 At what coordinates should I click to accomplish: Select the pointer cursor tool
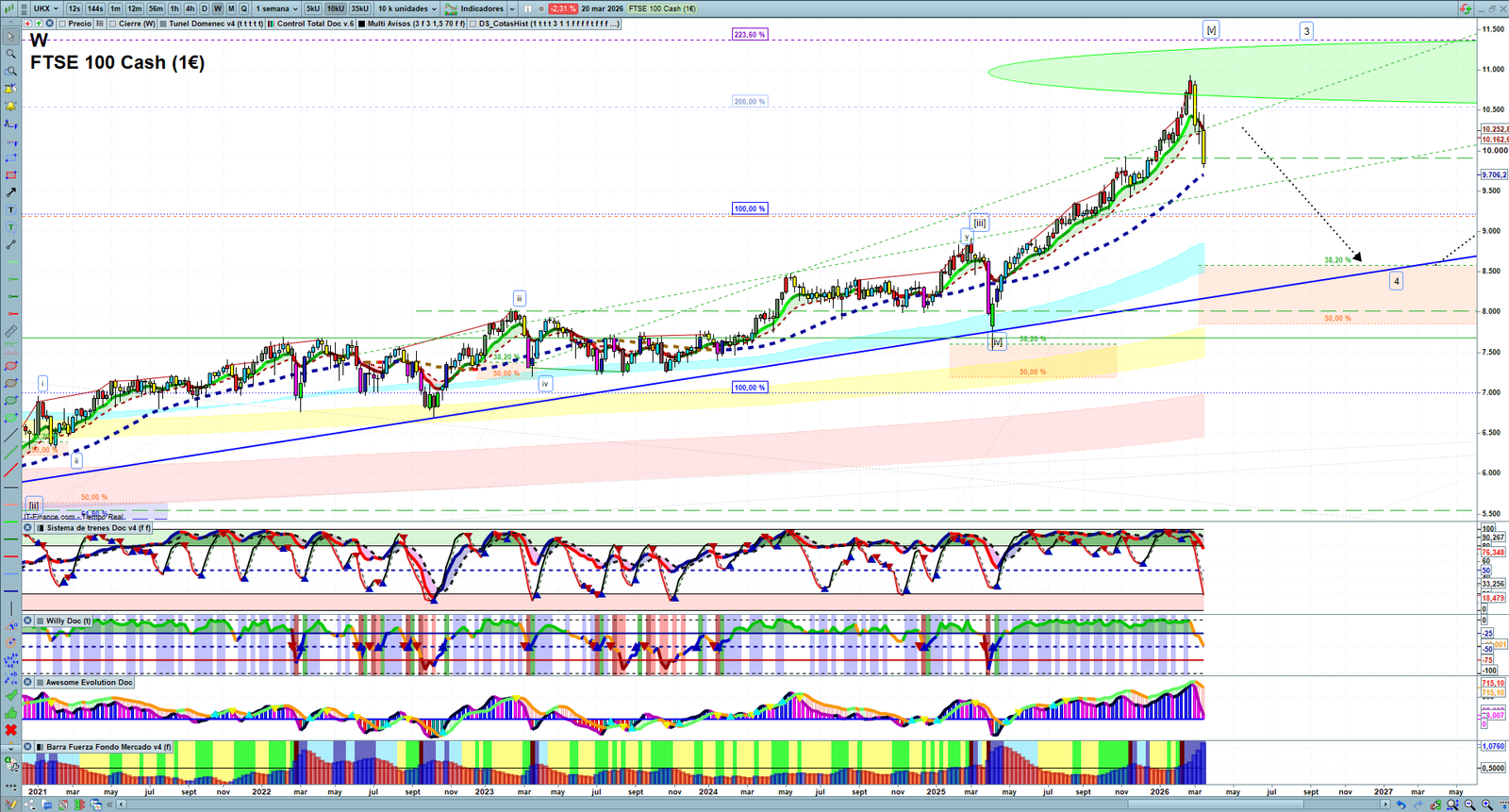[x=11, y=37]
